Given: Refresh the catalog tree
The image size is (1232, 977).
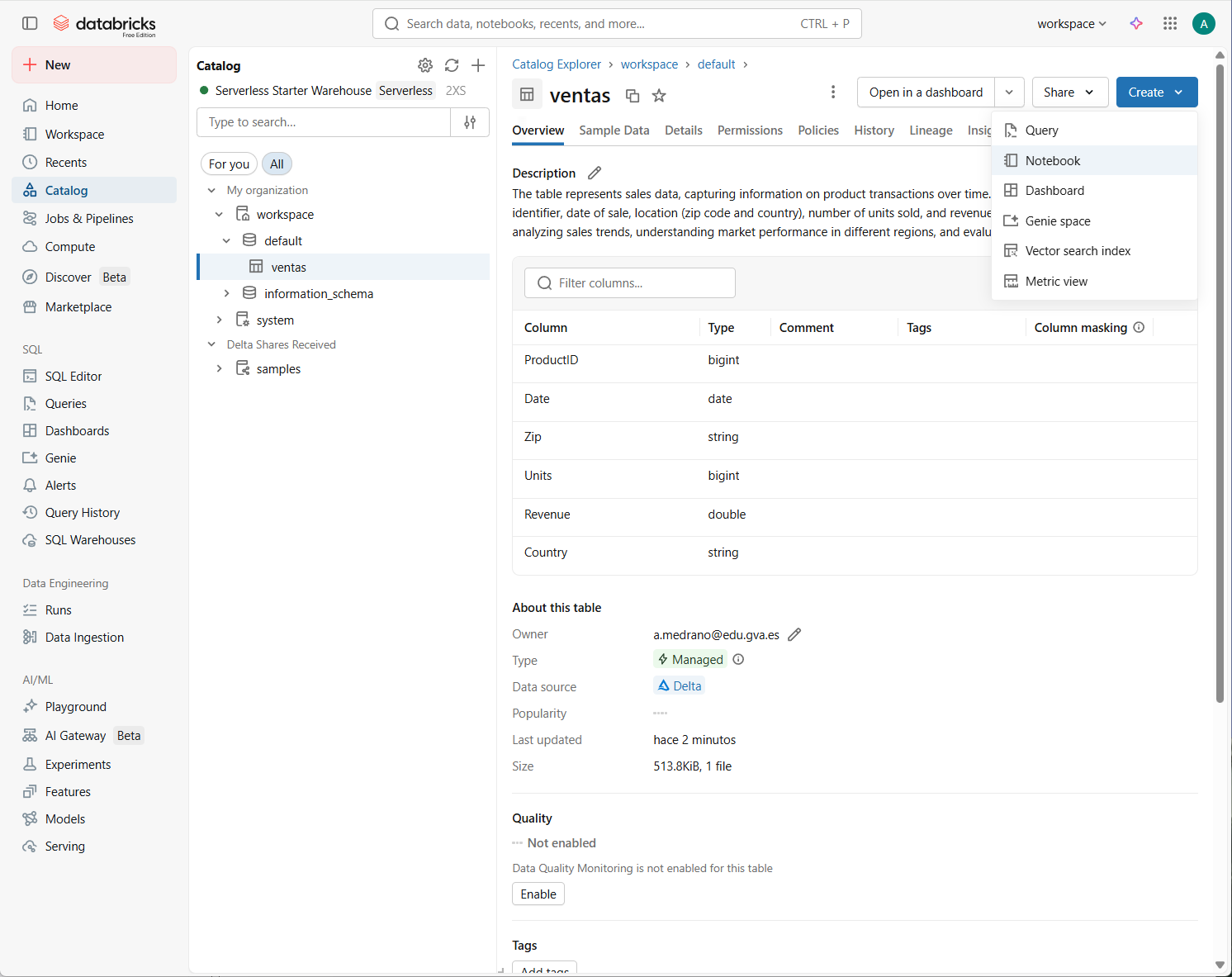Looking at the screenshot, I should click(452, 65).
